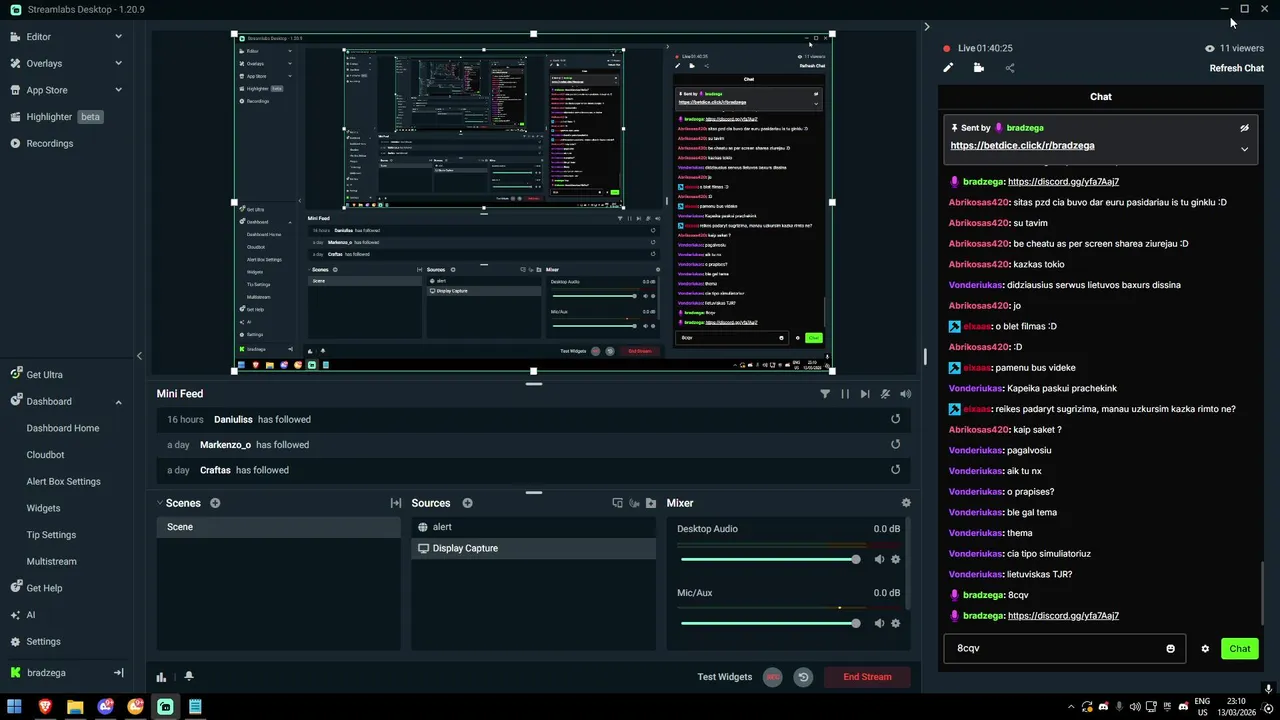
Task: Open notifications bell
Action: (188, 677)
